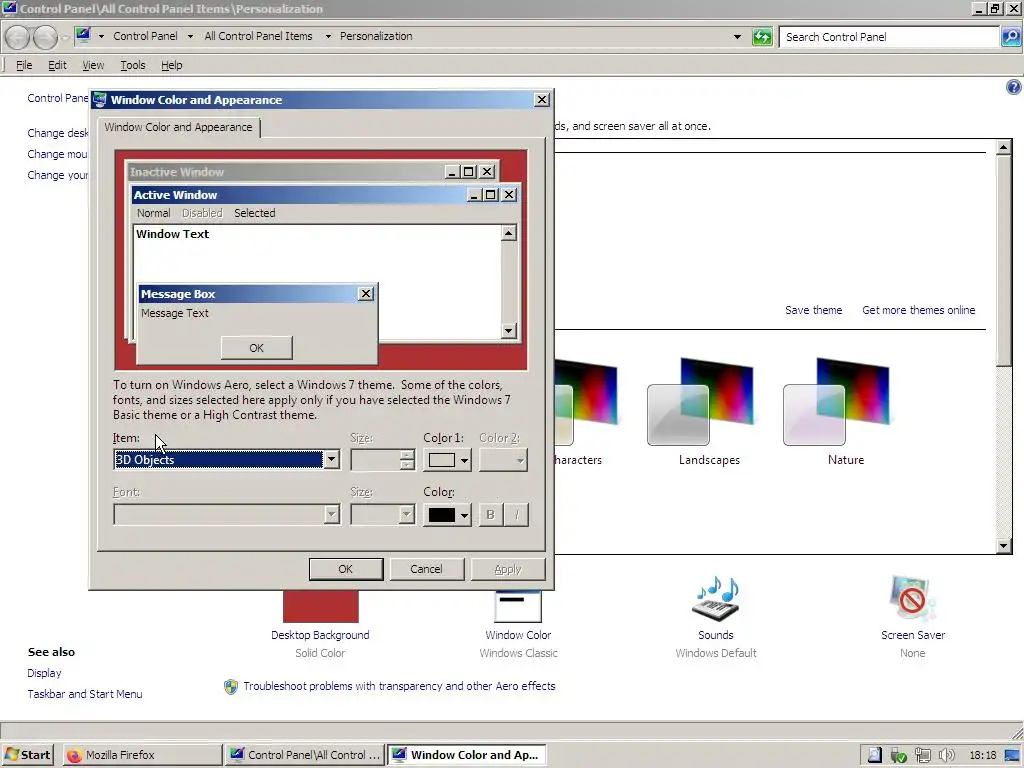The image size is (1024, 768).
Task: Open the font Color black swatch picker
Action: (447, 515)
